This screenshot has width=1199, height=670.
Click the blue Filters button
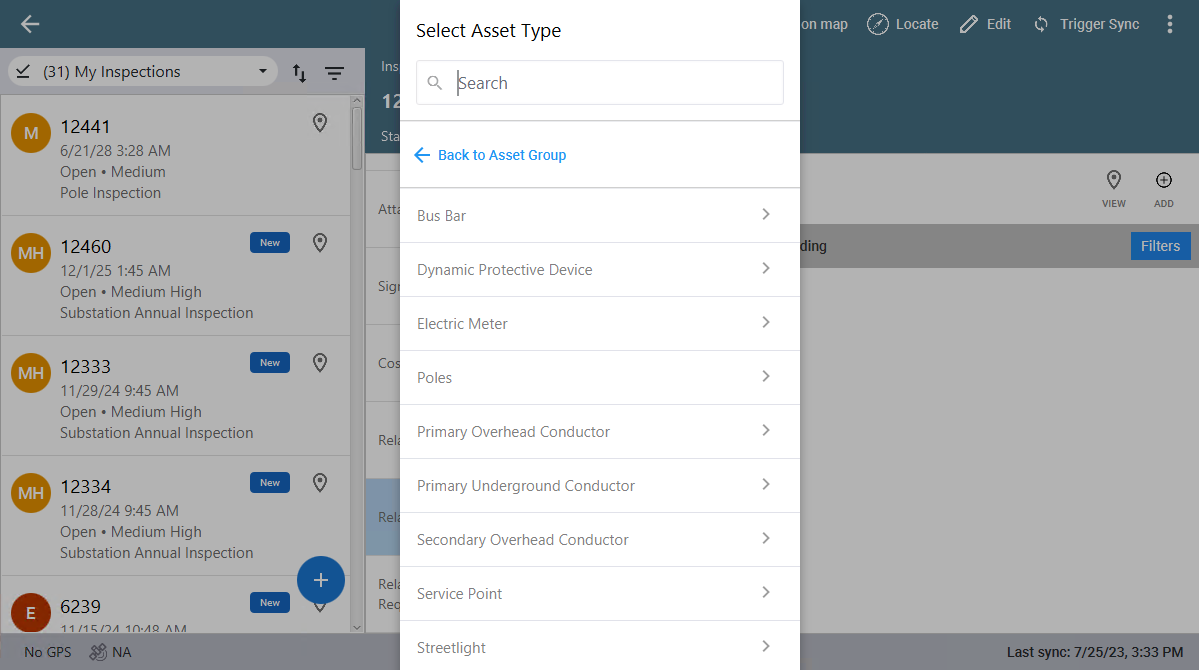1160,246
